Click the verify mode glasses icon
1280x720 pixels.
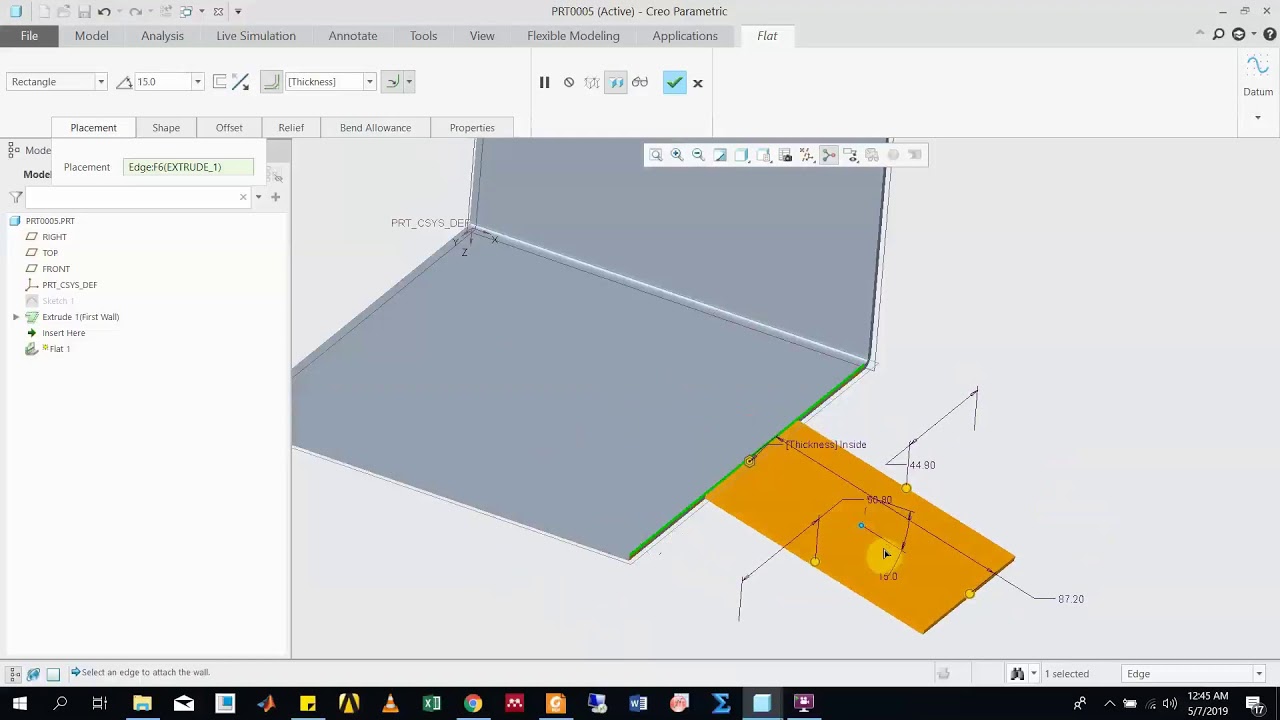[640, 83]
